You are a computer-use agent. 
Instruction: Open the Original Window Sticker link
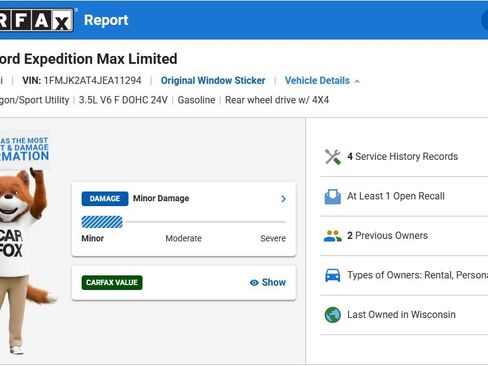click(x=213, y=81)
